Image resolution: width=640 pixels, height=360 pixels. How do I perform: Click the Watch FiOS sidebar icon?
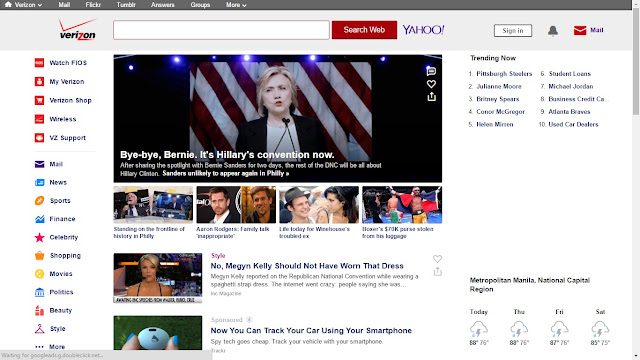click(x=39, y=63)
